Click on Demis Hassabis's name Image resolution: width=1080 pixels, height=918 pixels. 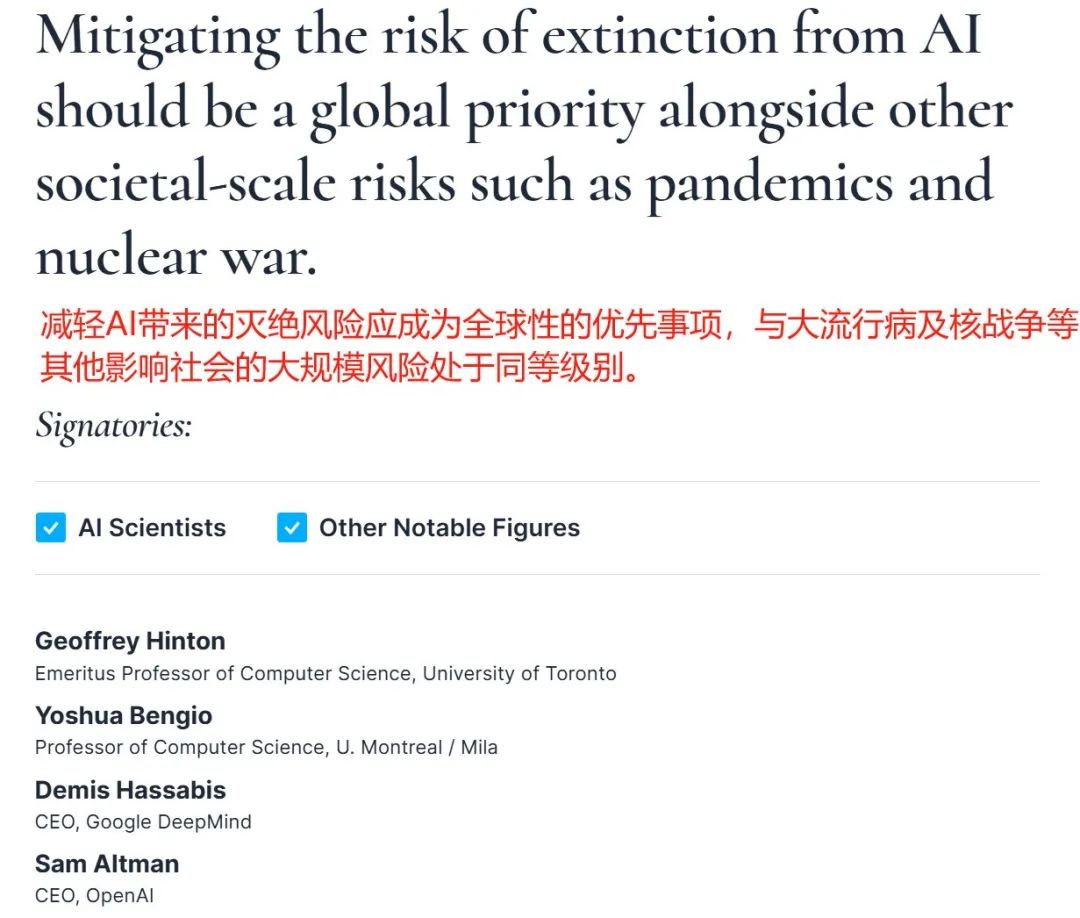point(130,790)
